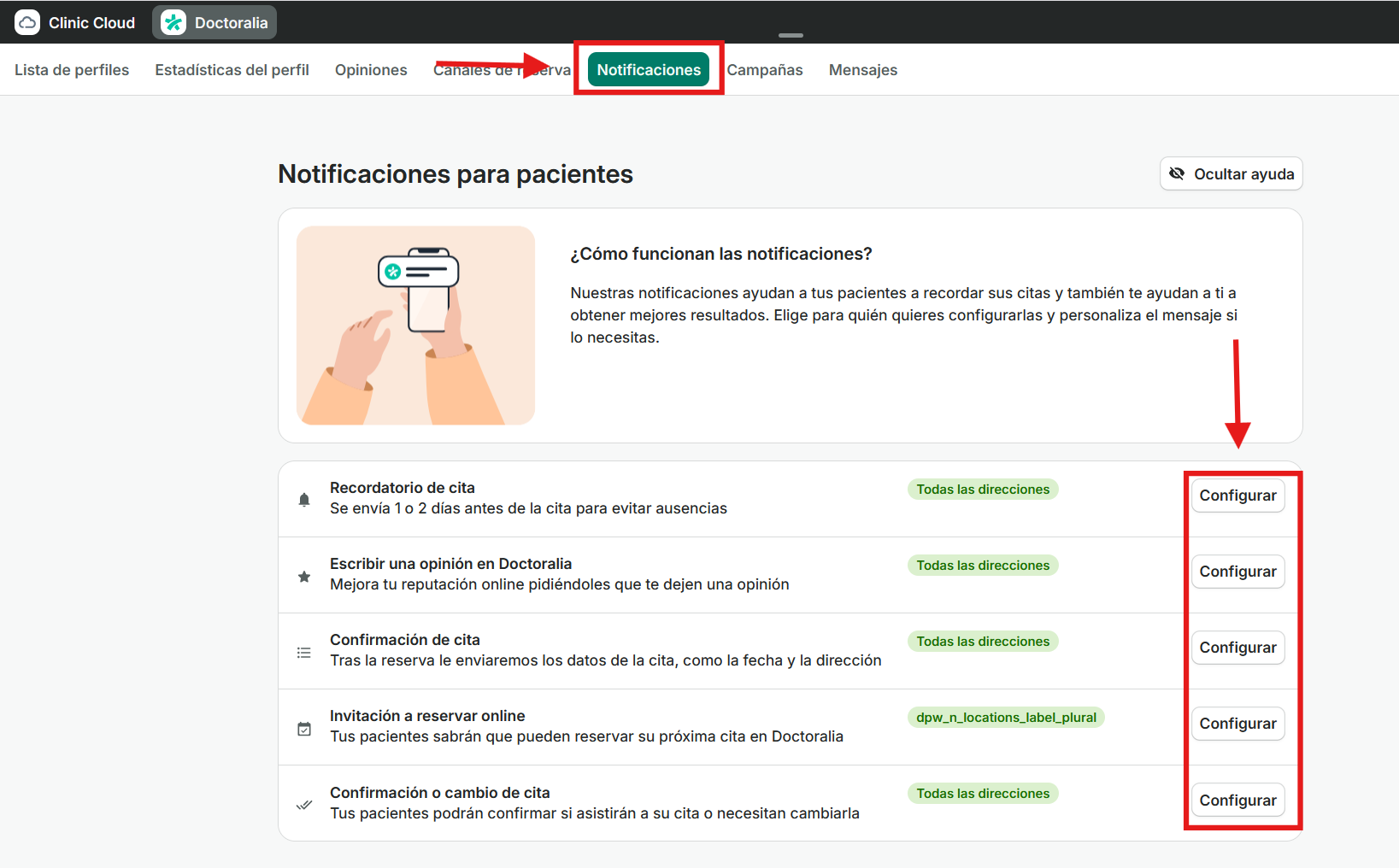Click the calendar icon for Invitación a reservar

coord(304,729)
